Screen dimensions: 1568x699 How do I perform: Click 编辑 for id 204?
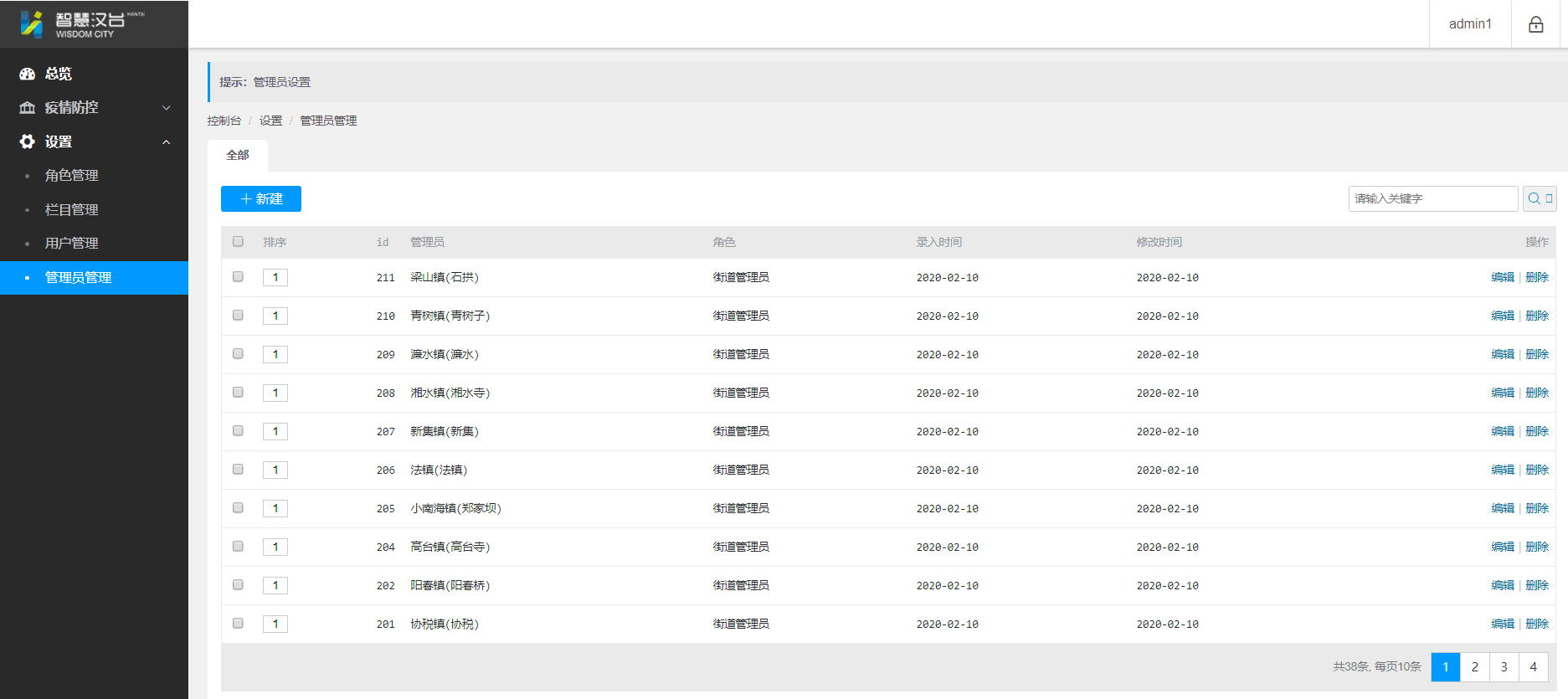[x=1503, y=547]
